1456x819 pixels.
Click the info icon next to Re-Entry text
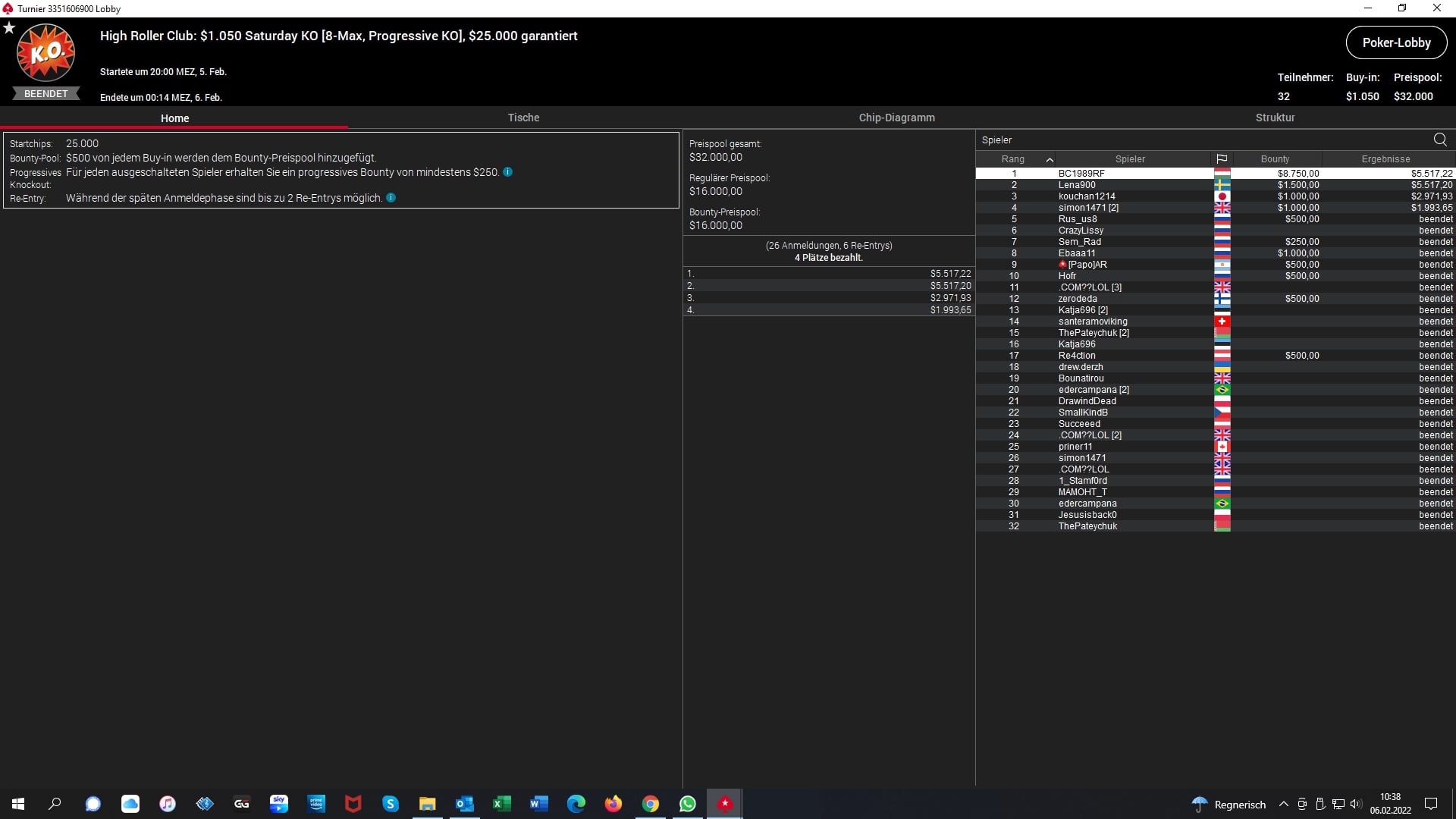pos(391,198)
